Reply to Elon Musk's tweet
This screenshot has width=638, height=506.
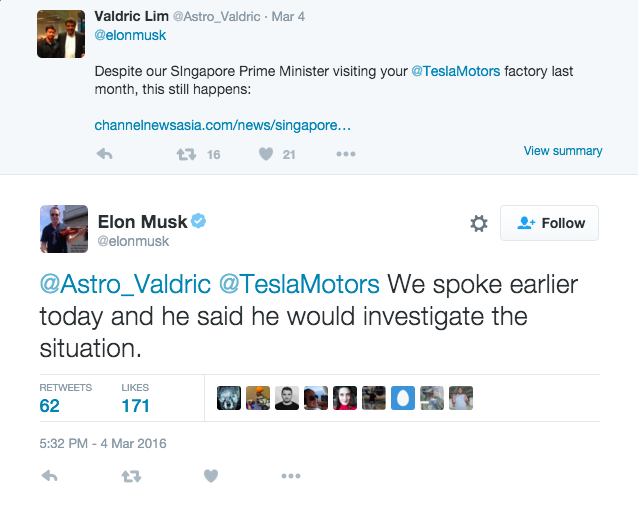[49, 476]
